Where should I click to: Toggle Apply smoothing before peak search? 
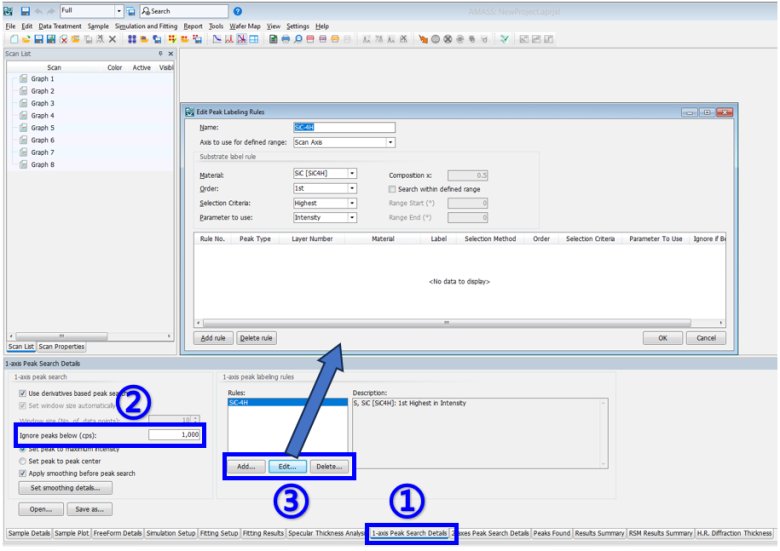click(23, 473)
